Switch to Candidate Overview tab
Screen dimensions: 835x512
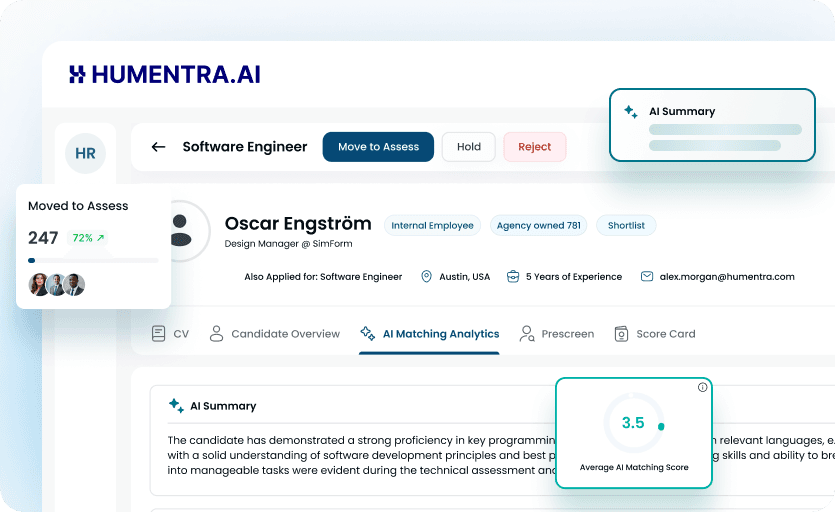pyautogui.click(x=275, y=334)
